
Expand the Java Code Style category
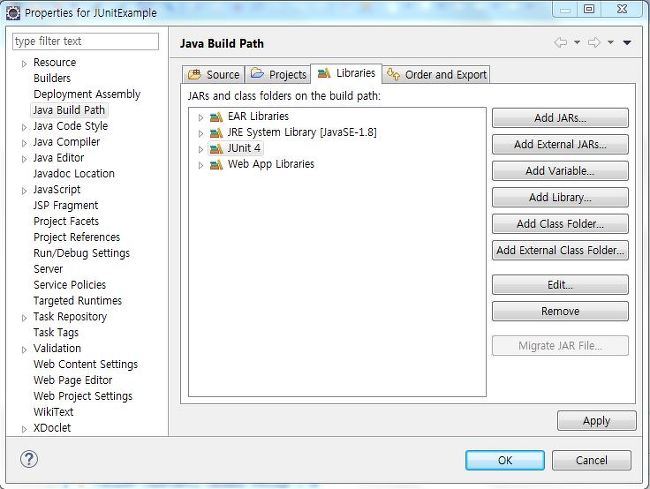click(x=24, y=127)
